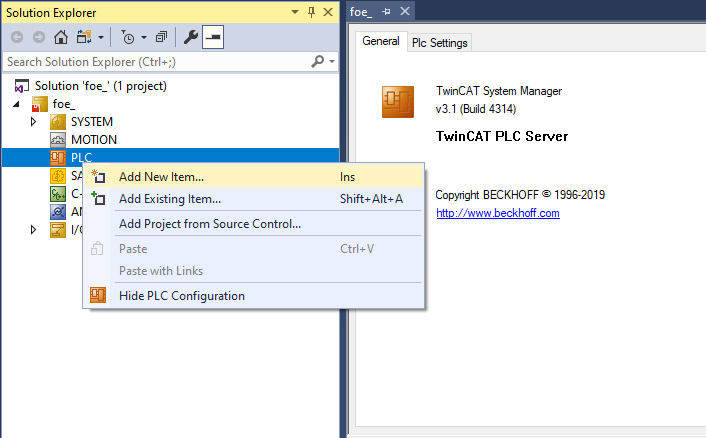Open the Solution Explorer search options dropdown
Image resolution: width=706 pixels, height=438 pixels.
coord(332,62)
